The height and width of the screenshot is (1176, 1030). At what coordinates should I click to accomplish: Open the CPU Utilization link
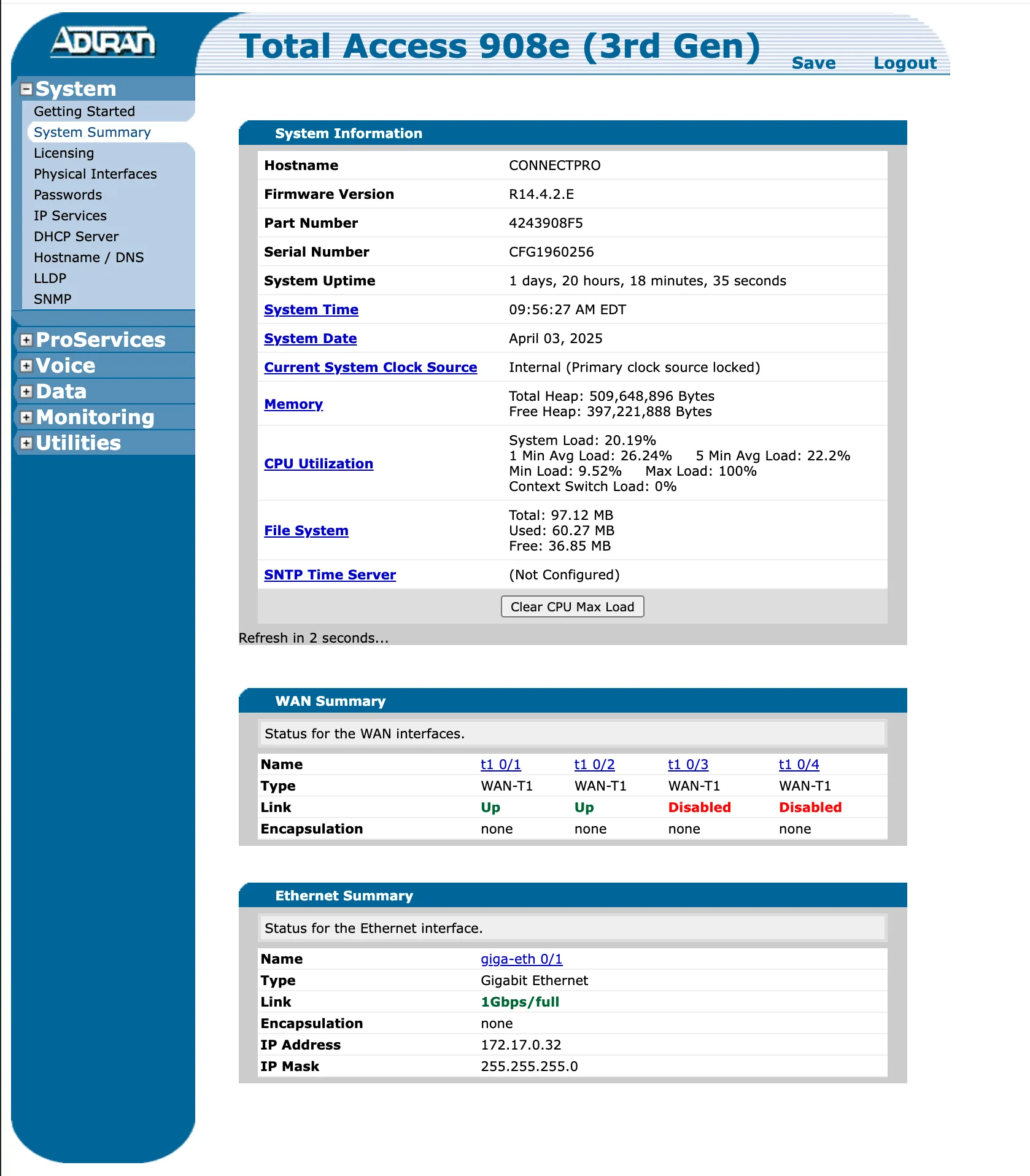point(319,464)
